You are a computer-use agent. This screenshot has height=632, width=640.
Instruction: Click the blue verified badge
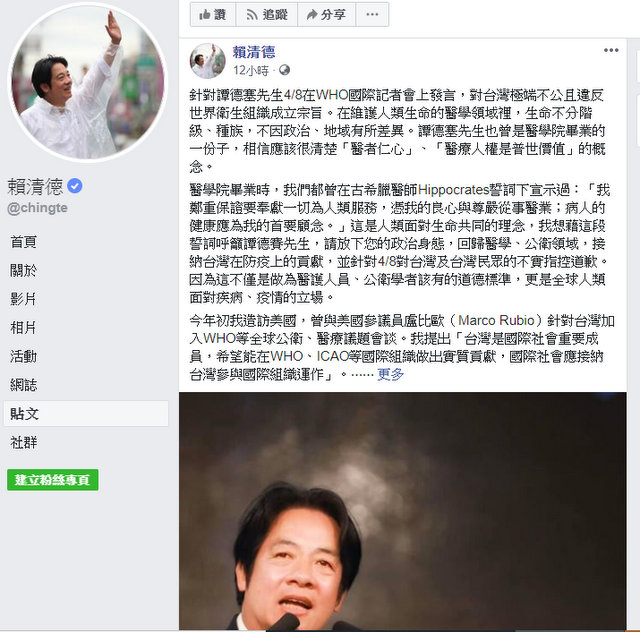click(75, 186)
